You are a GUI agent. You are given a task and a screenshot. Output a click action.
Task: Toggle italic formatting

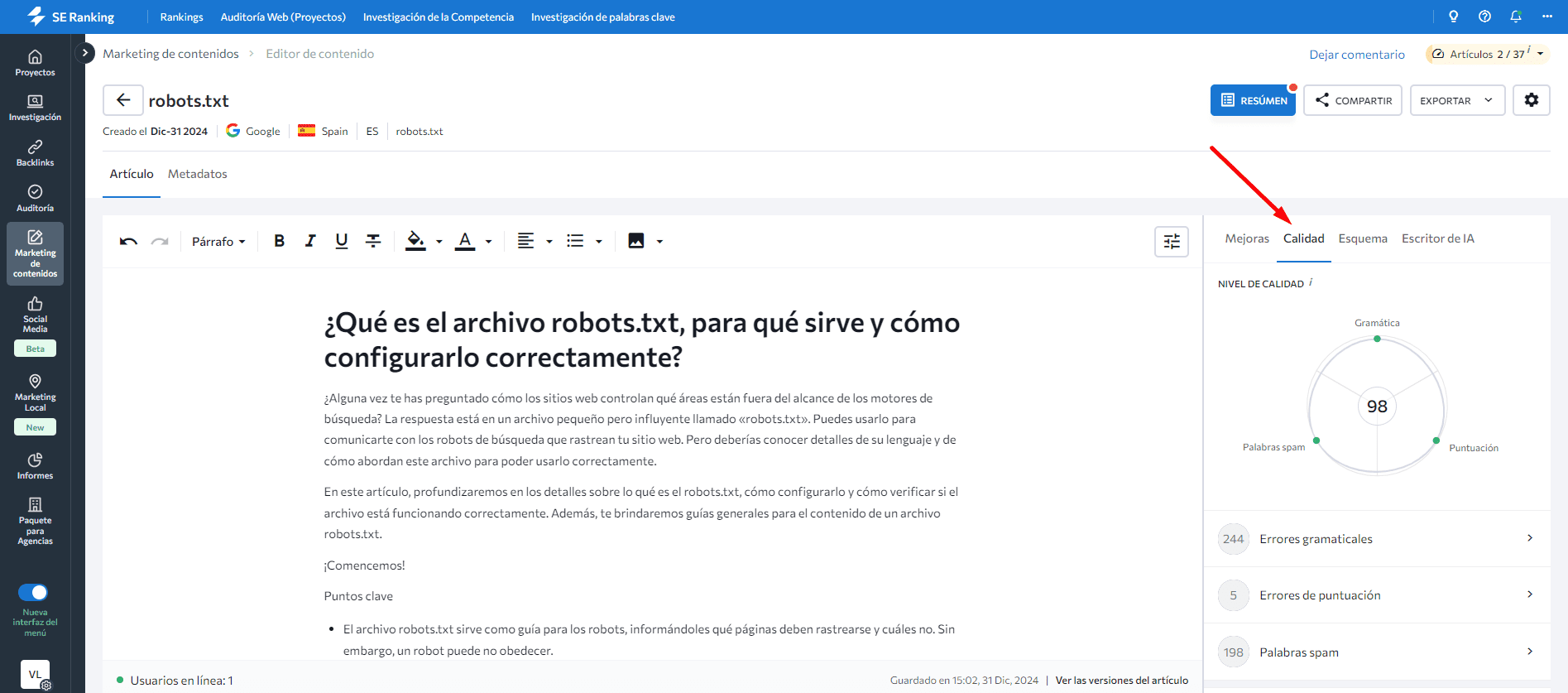310,241
